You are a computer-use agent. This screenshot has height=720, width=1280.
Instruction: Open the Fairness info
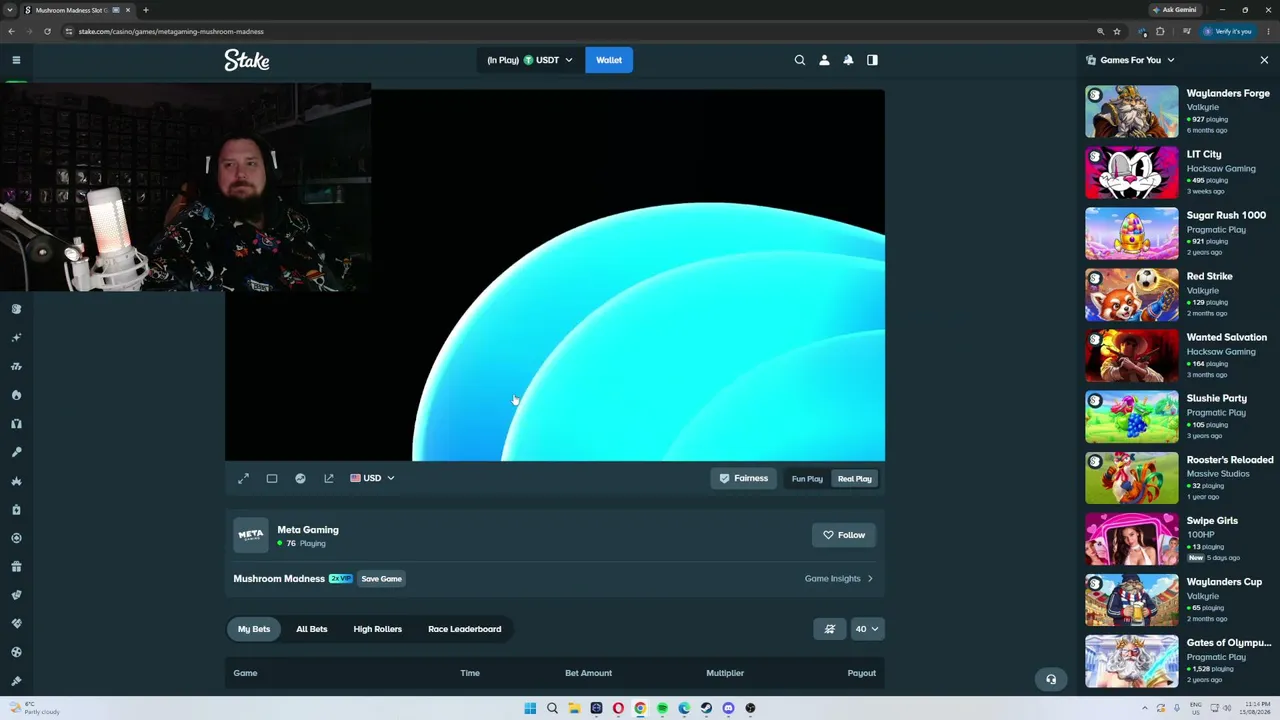click(744, 479)
